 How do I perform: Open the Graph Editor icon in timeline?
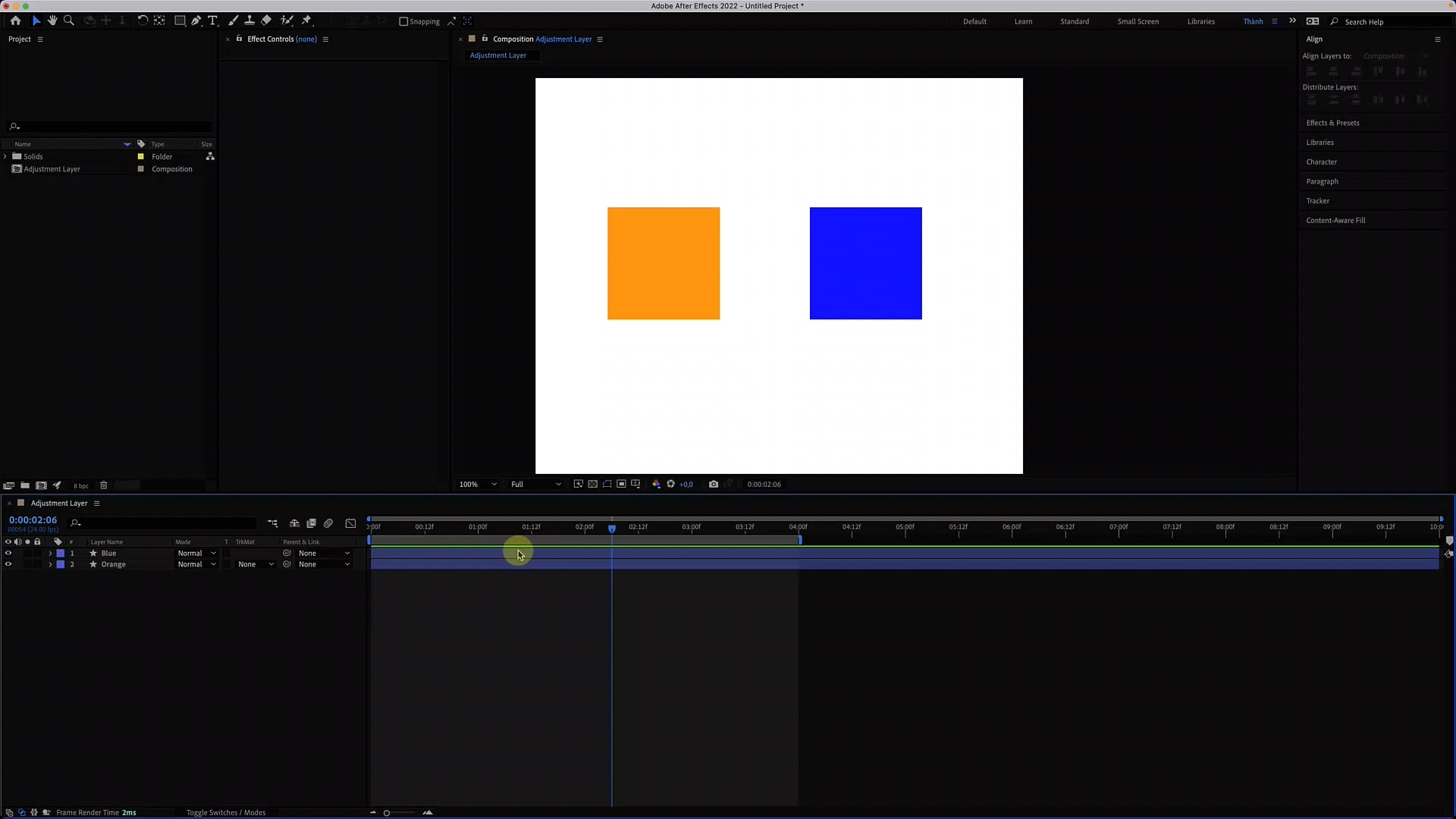pyautogui.click(x=350, y=523)
